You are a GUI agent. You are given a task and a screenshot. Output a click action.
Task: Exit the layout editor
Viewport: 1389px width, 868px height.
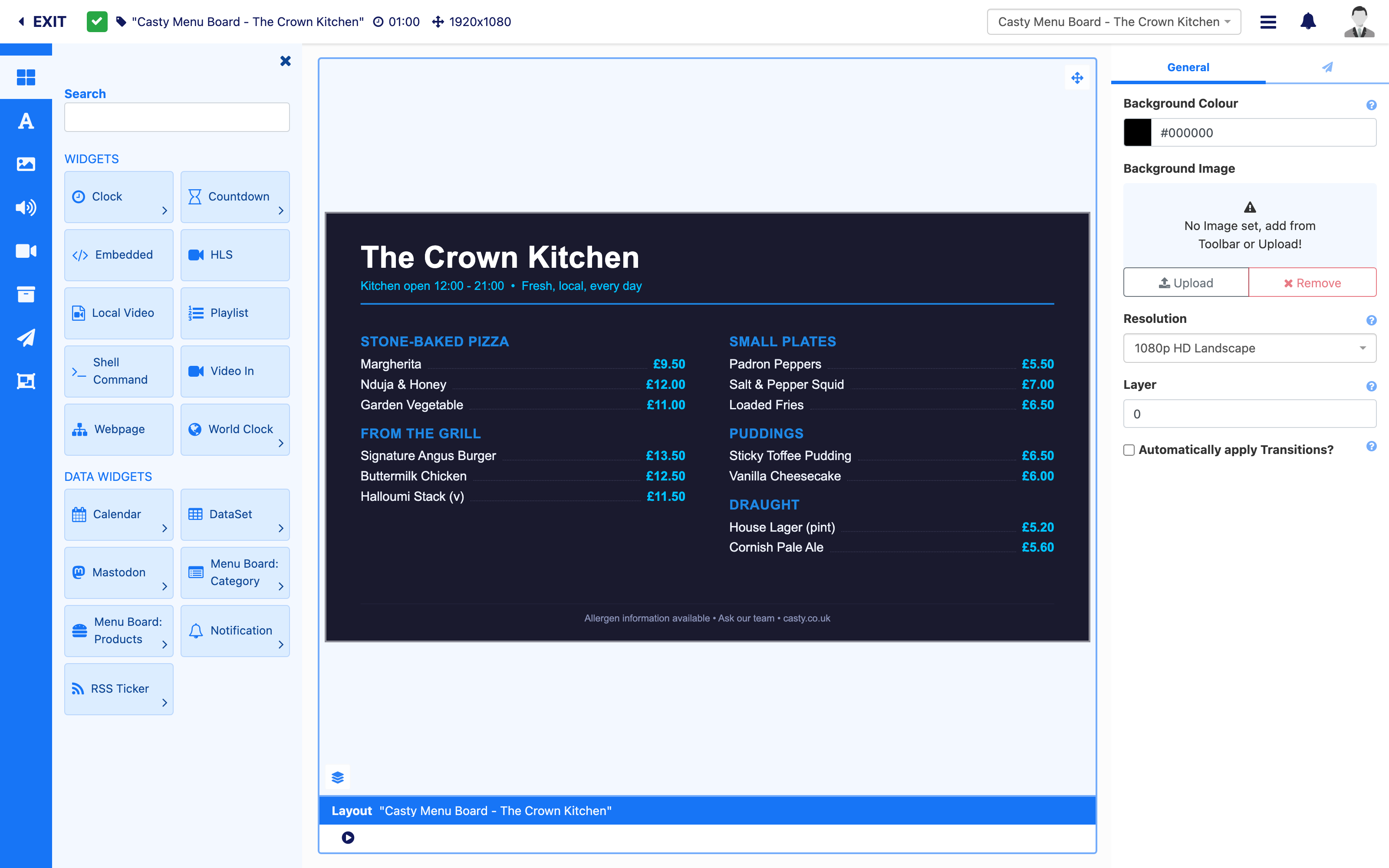pyautogui.click(x=43, y=22)
